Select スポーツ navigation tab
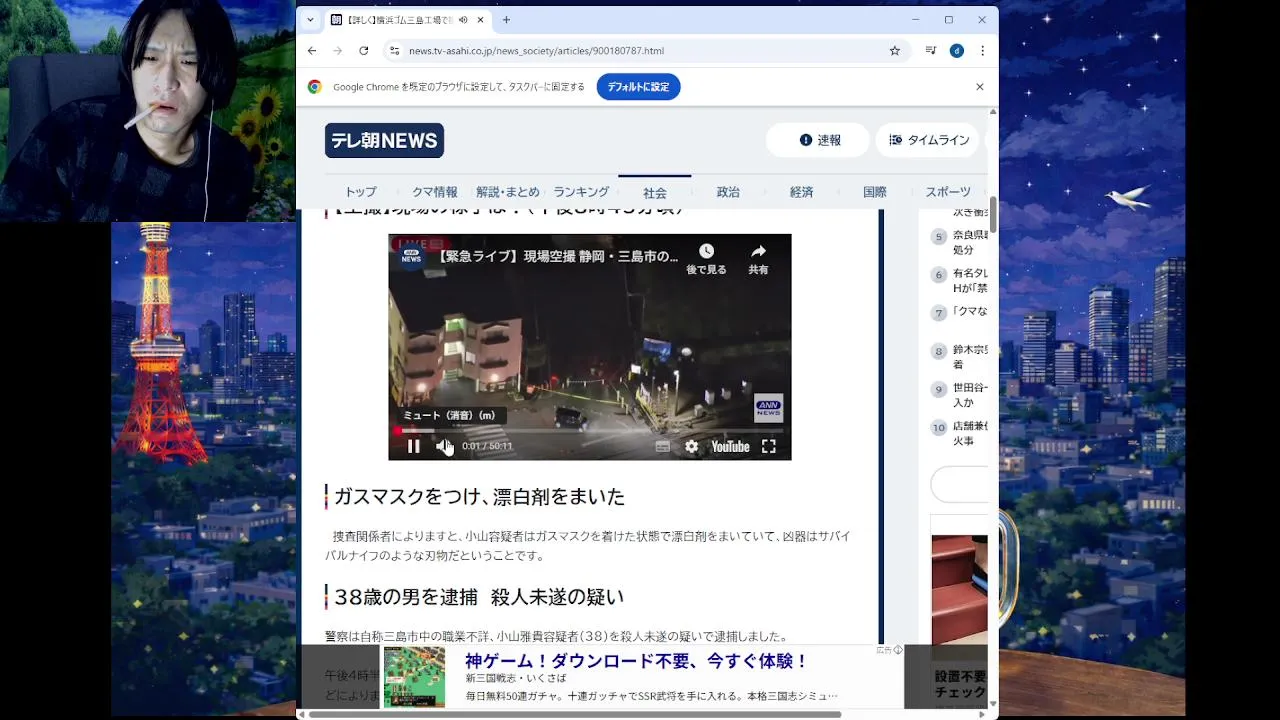The width and height of the screenshot is (1280, 720). (x=948, y=192)
